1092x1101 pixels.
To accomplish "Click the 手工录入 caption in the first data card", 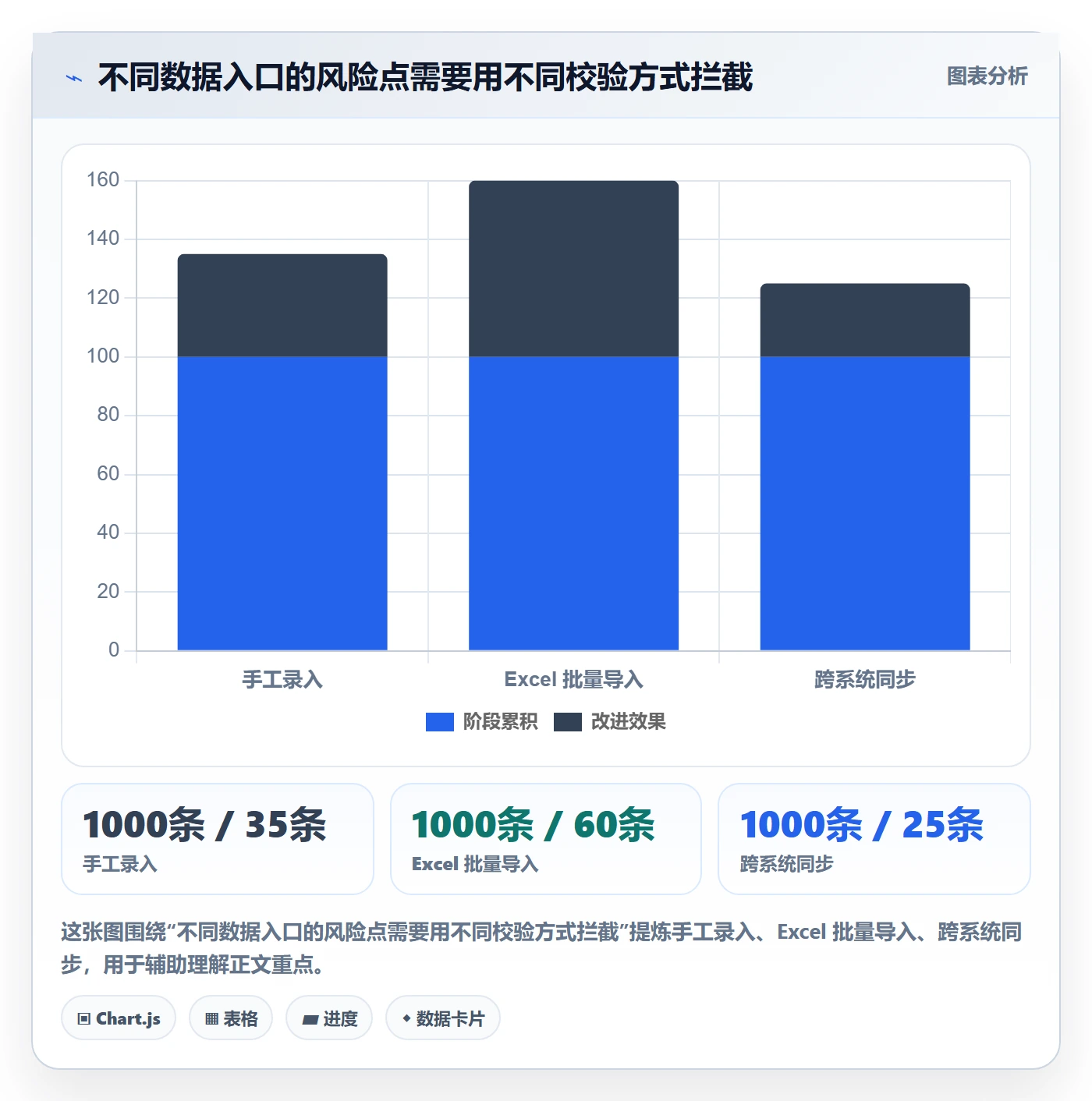I will 120,864.
